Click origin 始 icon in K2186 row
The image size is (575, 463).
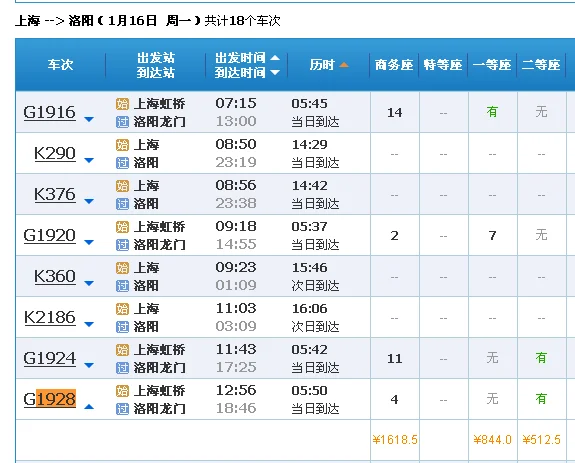(122, 309)
